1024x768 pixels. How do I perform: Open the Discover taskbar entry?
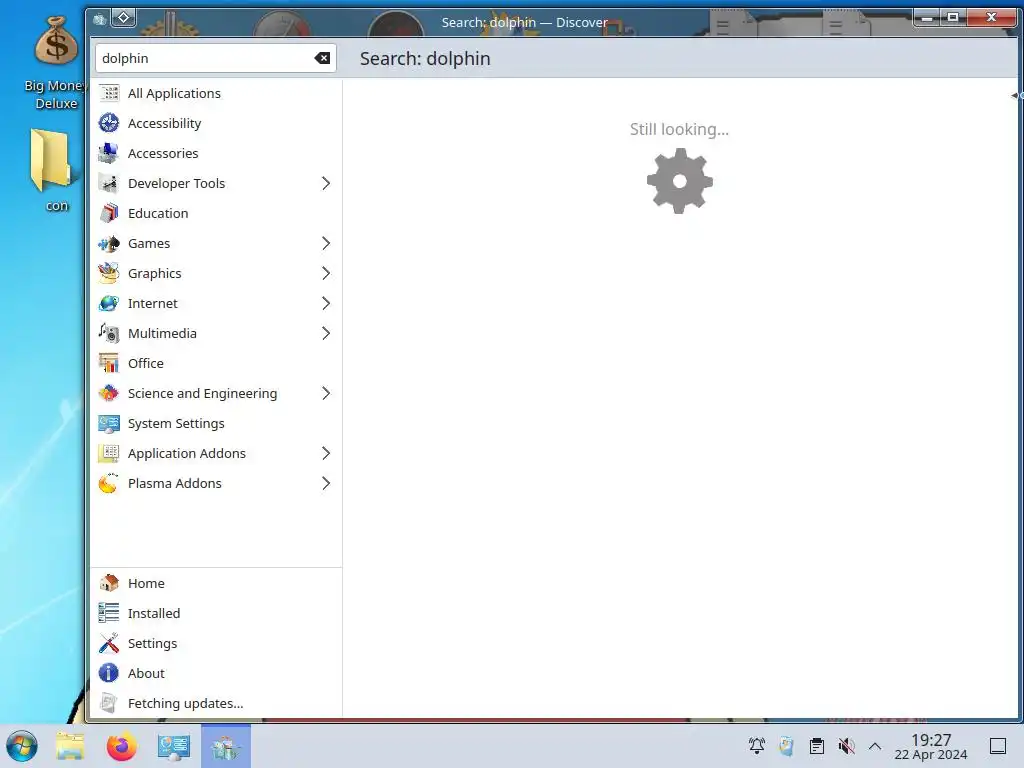click(x=226, y=746)
